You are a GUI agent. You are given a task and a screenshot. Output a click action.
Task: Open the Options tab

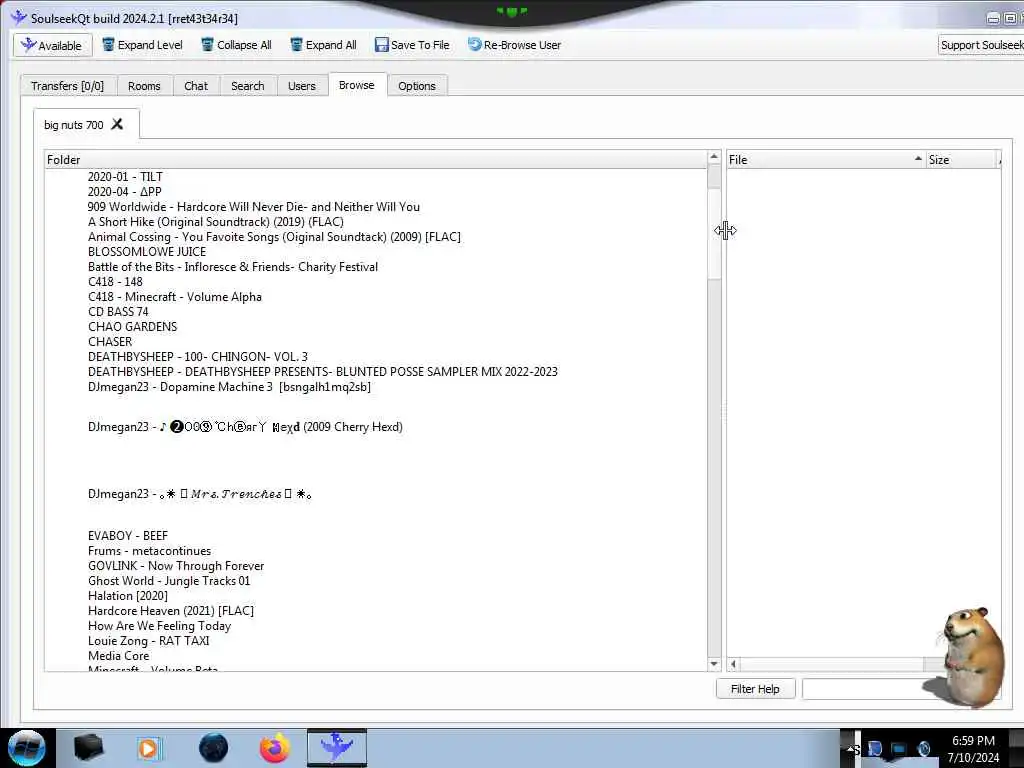click(x=417, y=86)
